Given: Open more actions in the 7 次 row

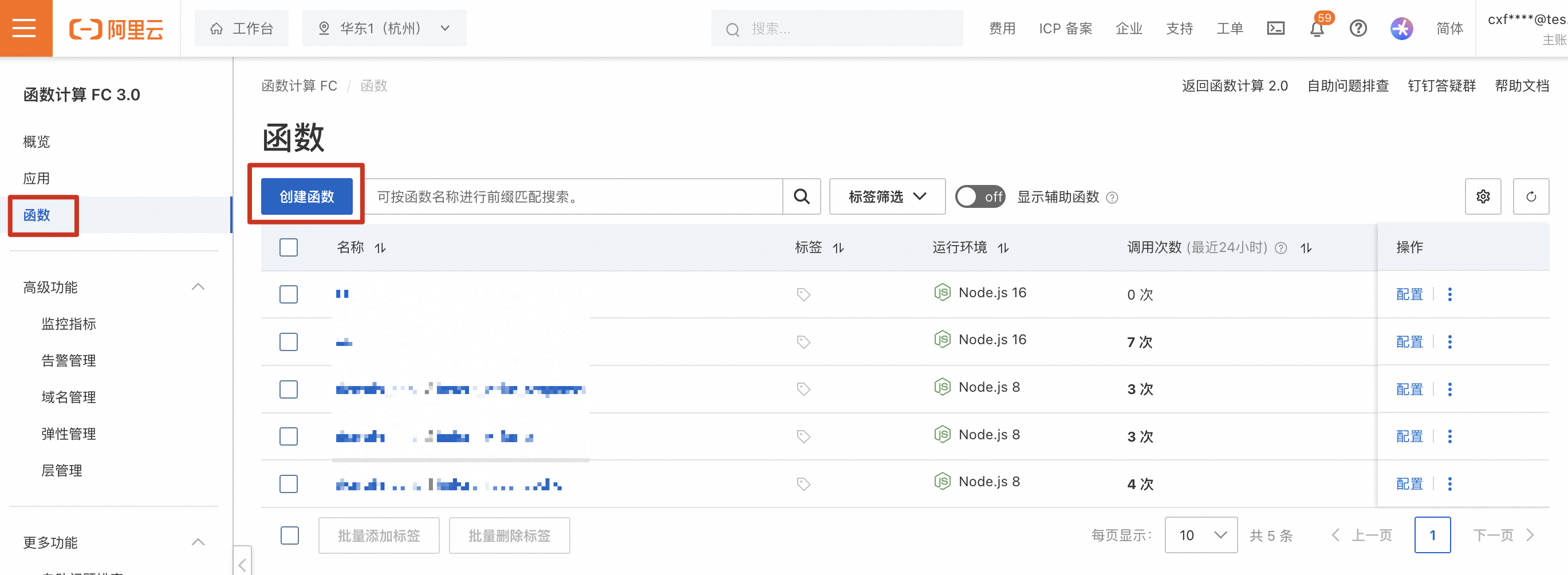Looking at the screenshot, I should point(1450,342).
